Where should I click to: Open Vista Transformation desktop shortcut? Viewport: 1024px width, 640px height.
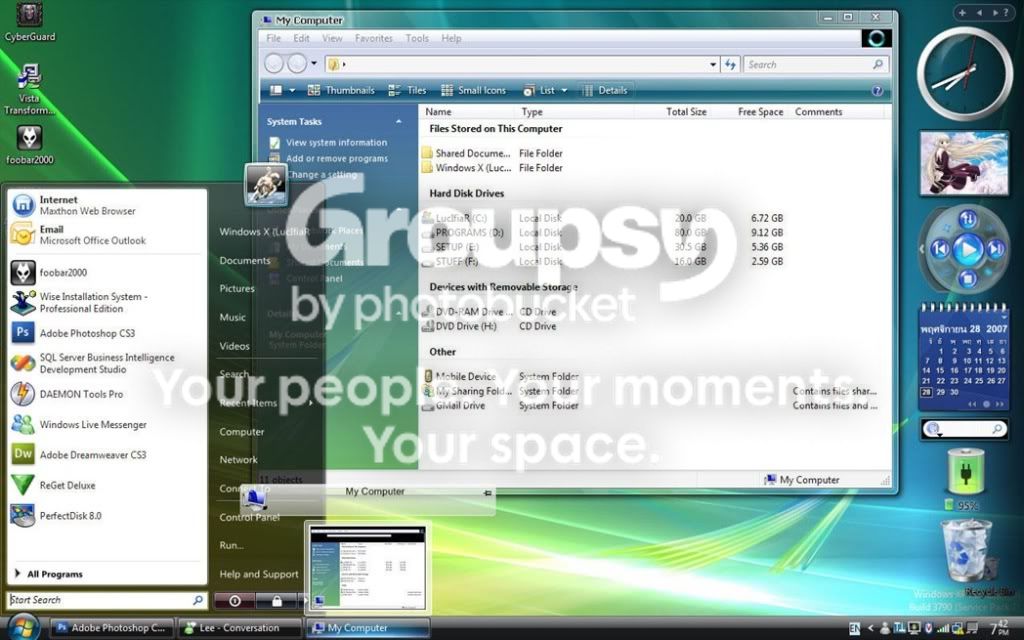[x=29, y=89]
